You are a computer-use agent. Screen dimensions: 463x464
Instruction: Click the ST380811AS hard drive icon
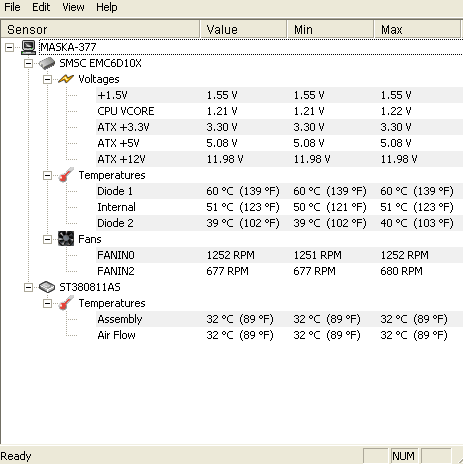[47, 287]
